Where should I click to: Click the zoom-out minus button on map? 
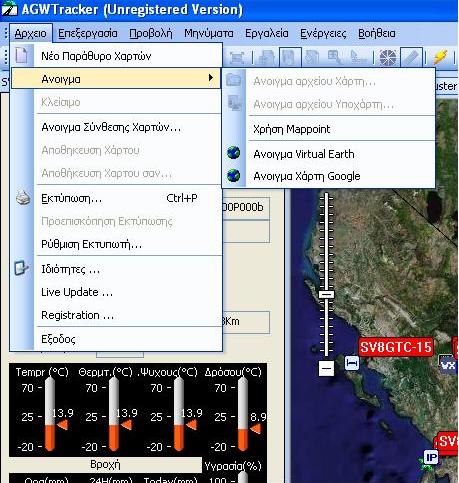[326, 368]
